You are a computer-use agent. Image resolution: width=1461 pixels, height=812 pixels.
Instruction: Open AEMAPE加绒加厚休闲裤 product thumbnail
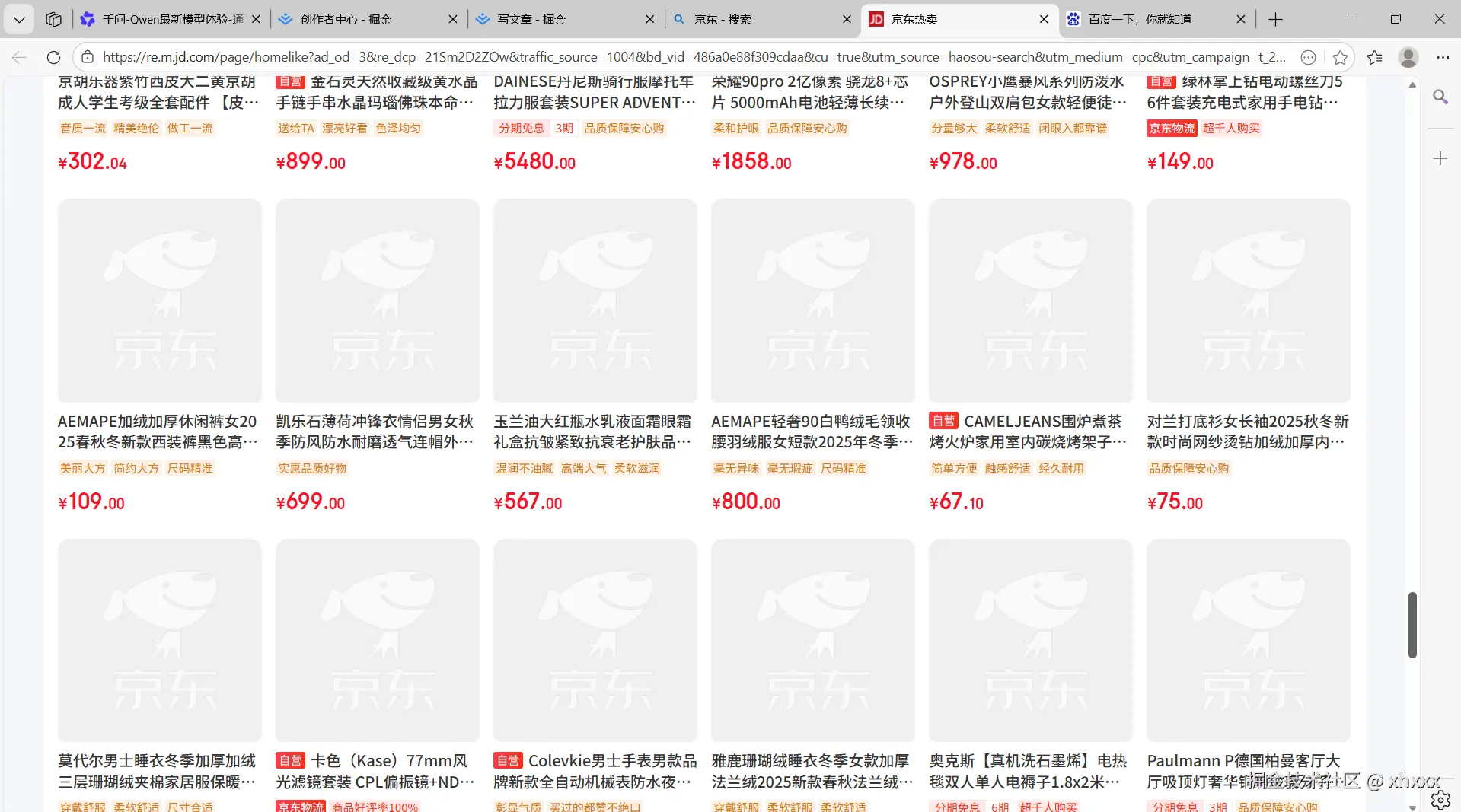click(160, 301)
